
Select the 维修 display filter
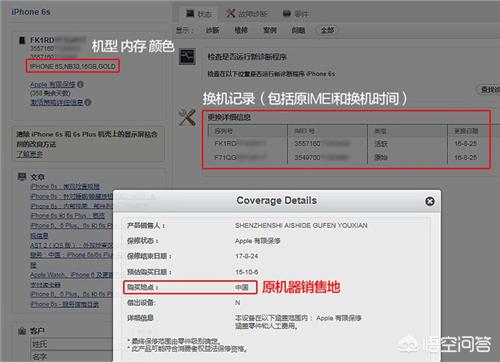[241, 30]
